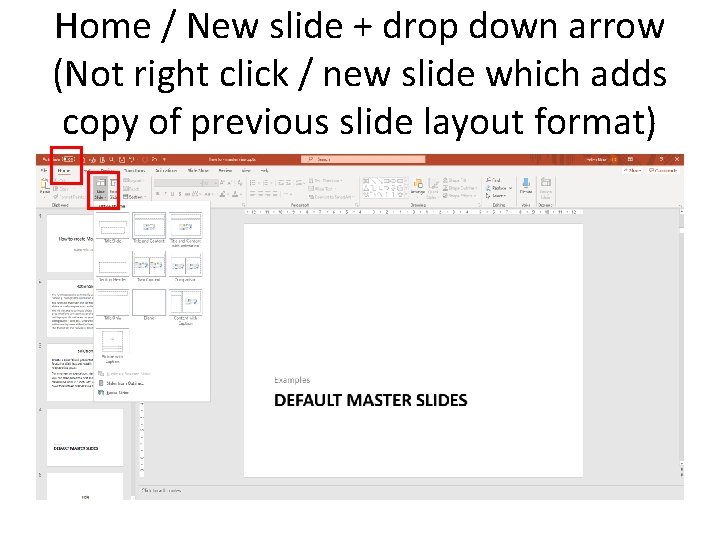Click the 'DEFAULT MASTER SLIDES' title on the slide

[371, 400]
